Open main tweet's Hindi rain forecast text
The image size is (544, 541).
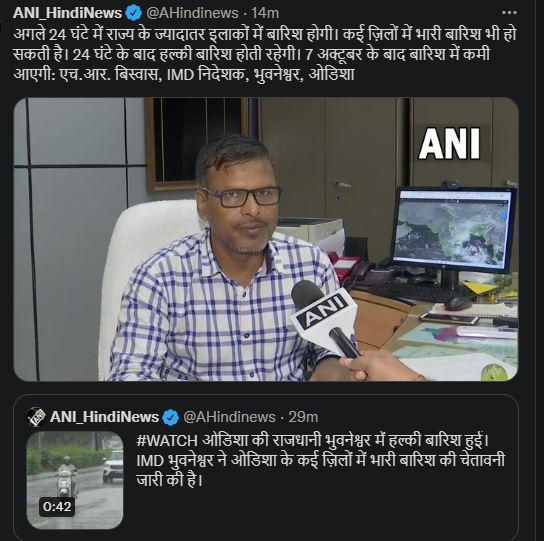point(265,54)
